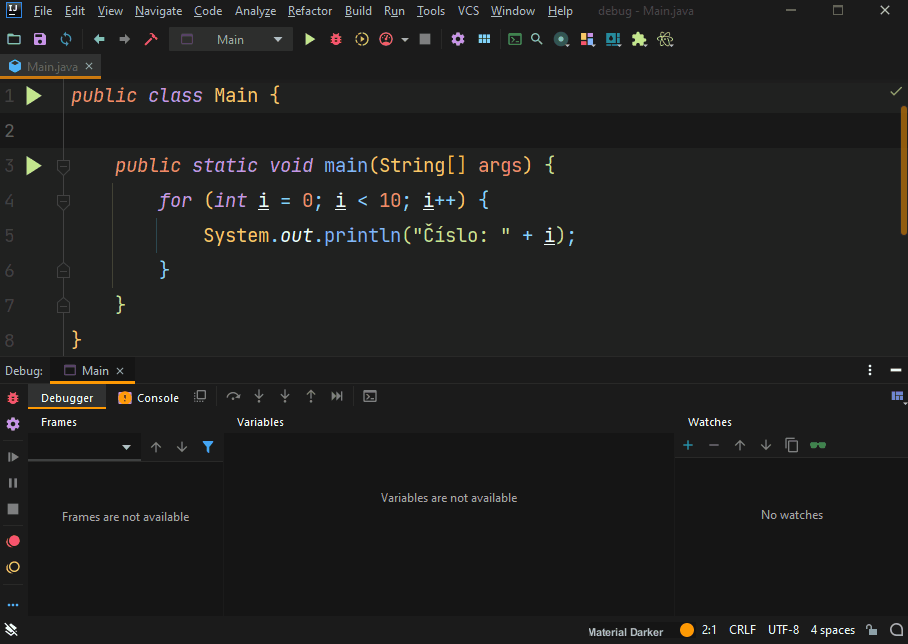Step Over the current line in debugger
The width and height of the screenshot is (908, 644).
(x=233, y=397)
